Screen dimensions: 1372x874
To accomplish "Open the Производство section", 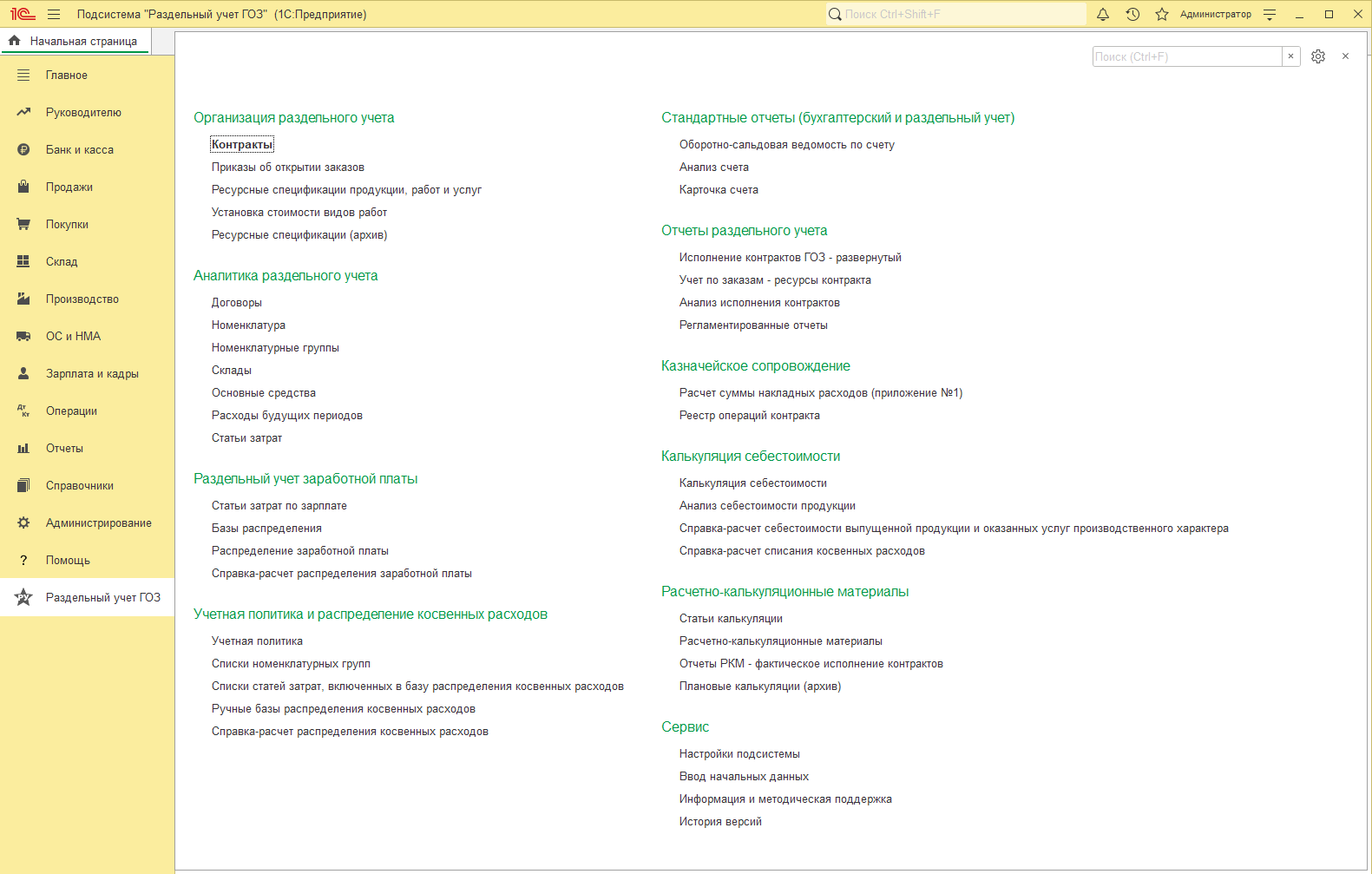I will coord(82,299).
